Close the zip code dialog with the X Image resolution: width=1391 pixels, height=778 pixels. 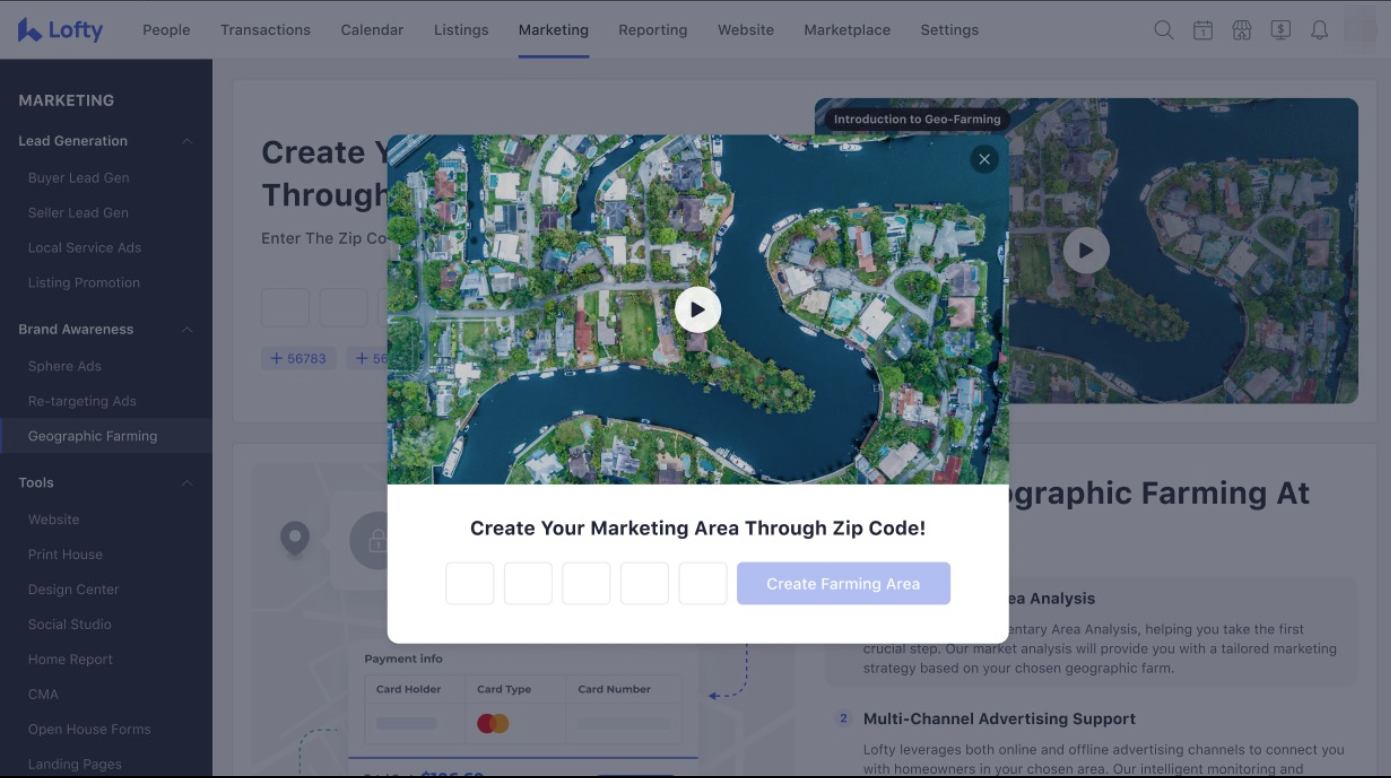coord(984,159)
